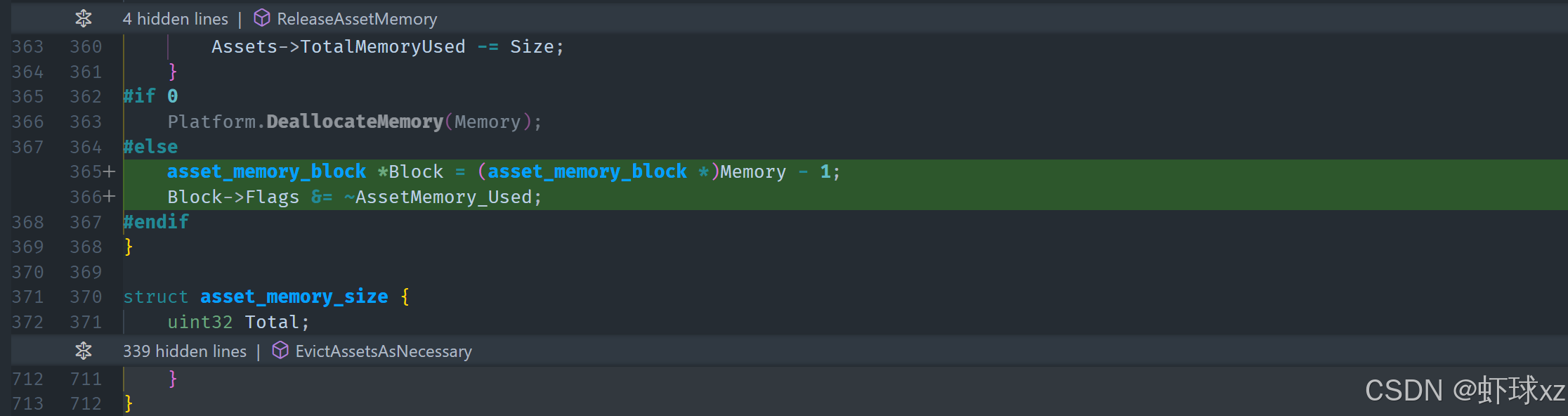Click the EvictAssetsAsNecessary cube icon
The image size is (1568, 416).
[x=280, y=350]
